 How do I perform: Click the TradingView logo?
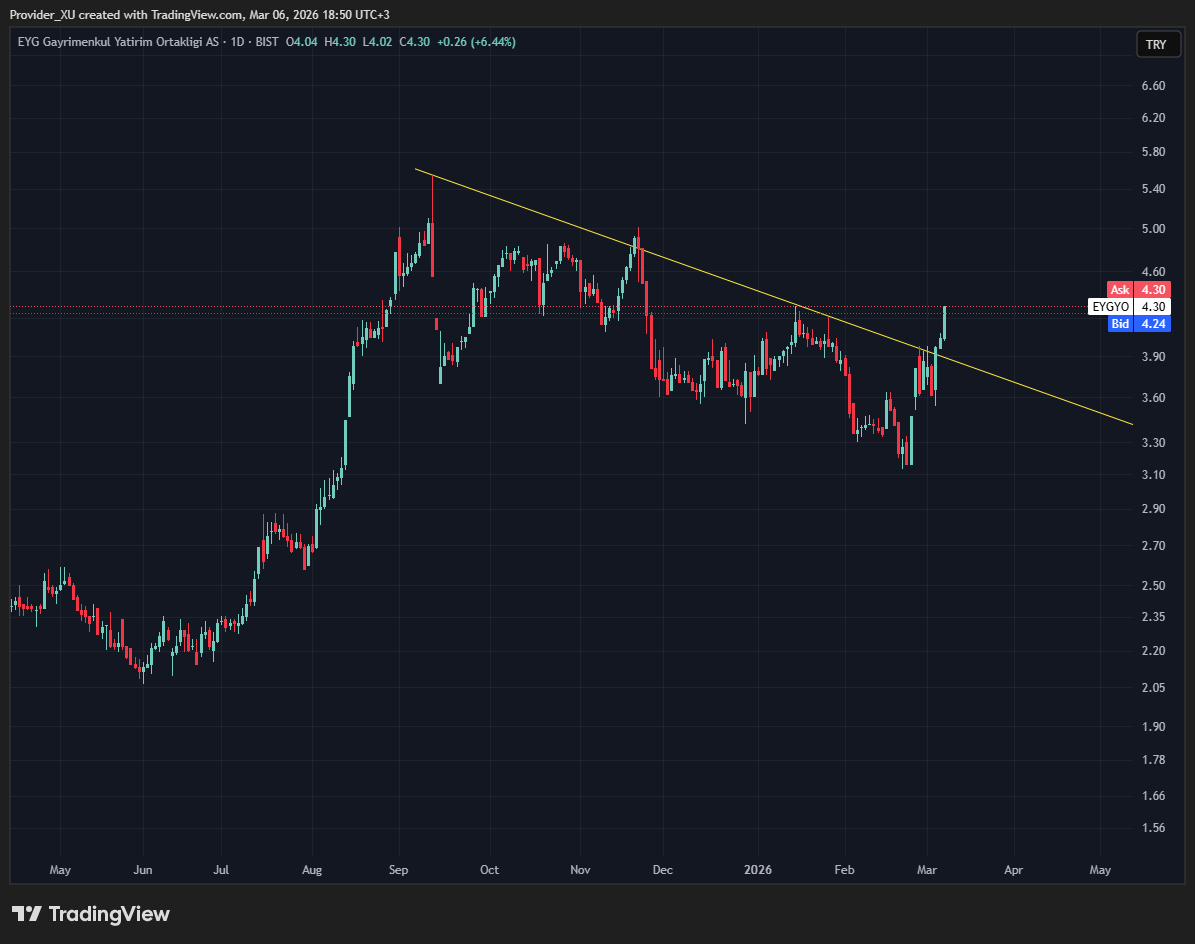[91, 914]
